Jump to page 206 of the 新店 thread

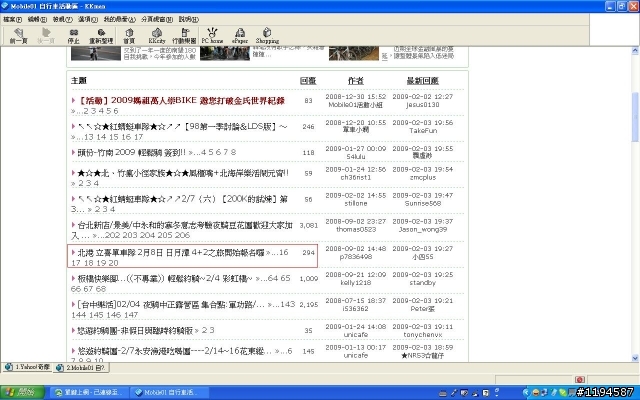pyautogui.click(x=182, y=236)
